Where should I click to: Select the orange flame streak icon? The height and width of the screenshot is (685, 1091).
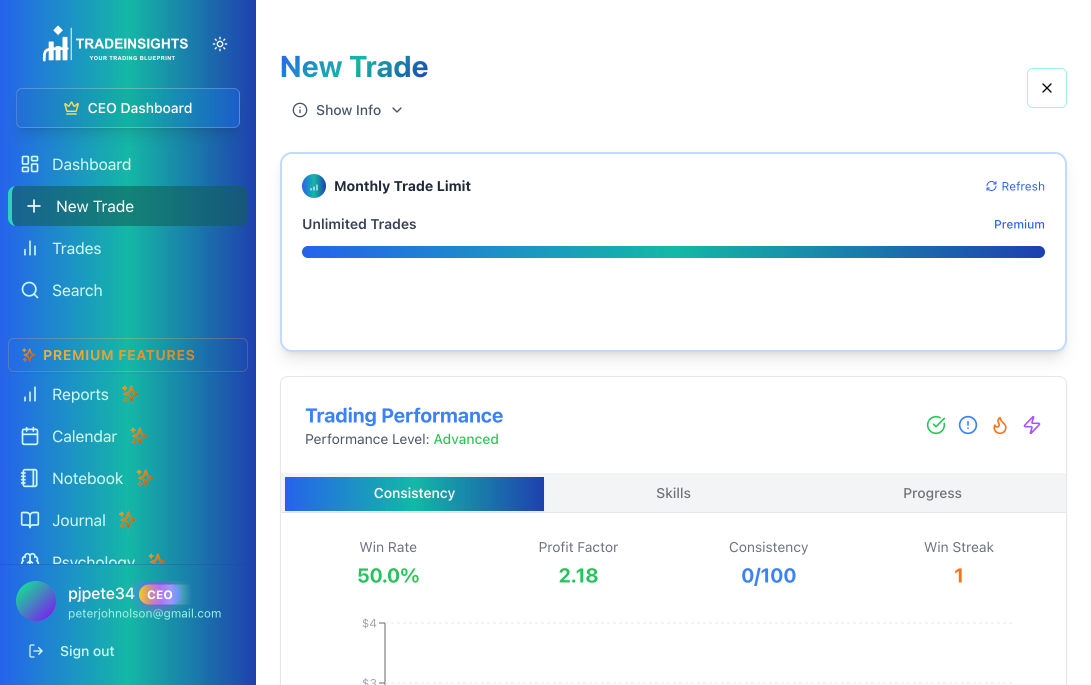click(1000, 425)
